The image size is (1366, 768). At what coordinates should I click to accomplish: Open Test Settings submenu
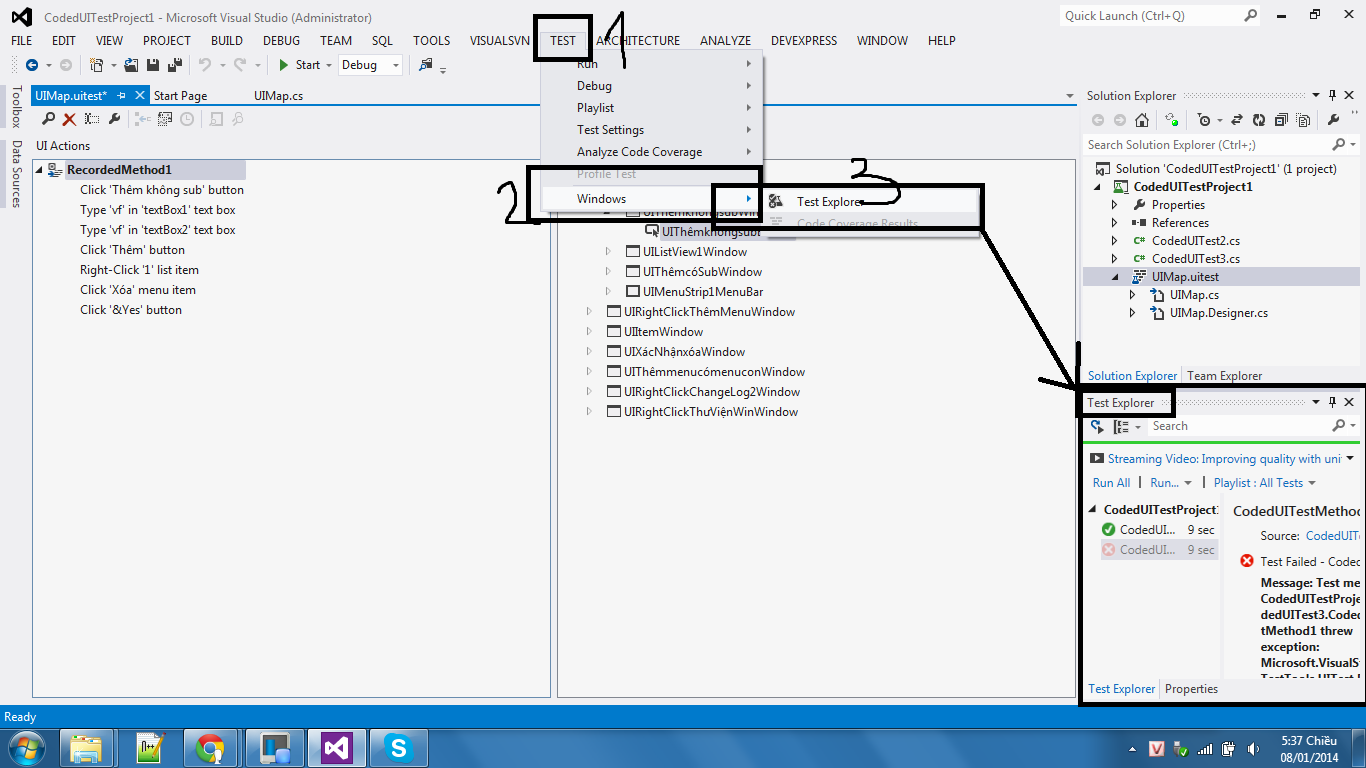pyautogui.click(x=652, y=130)
